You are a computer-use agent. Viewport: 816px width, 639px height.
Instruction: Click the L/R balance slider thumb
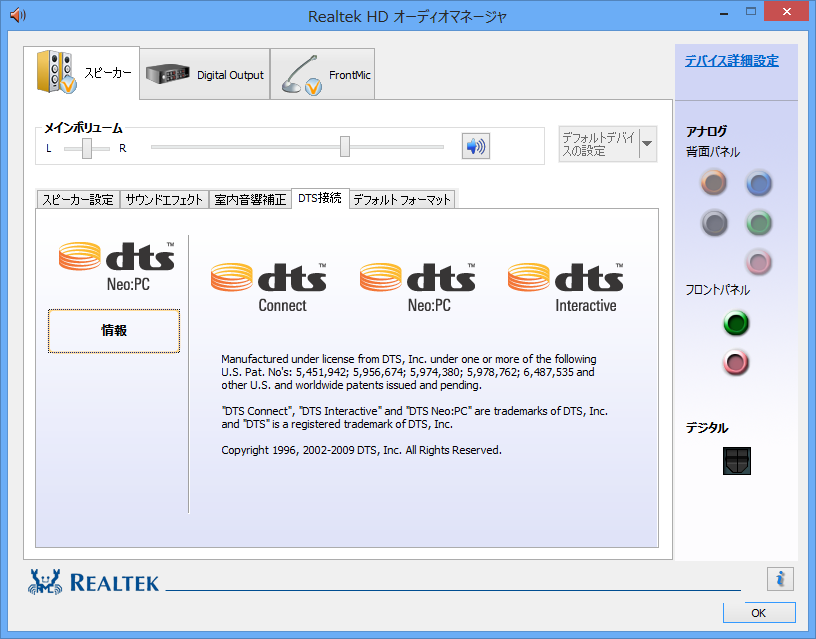pos(87,148)
